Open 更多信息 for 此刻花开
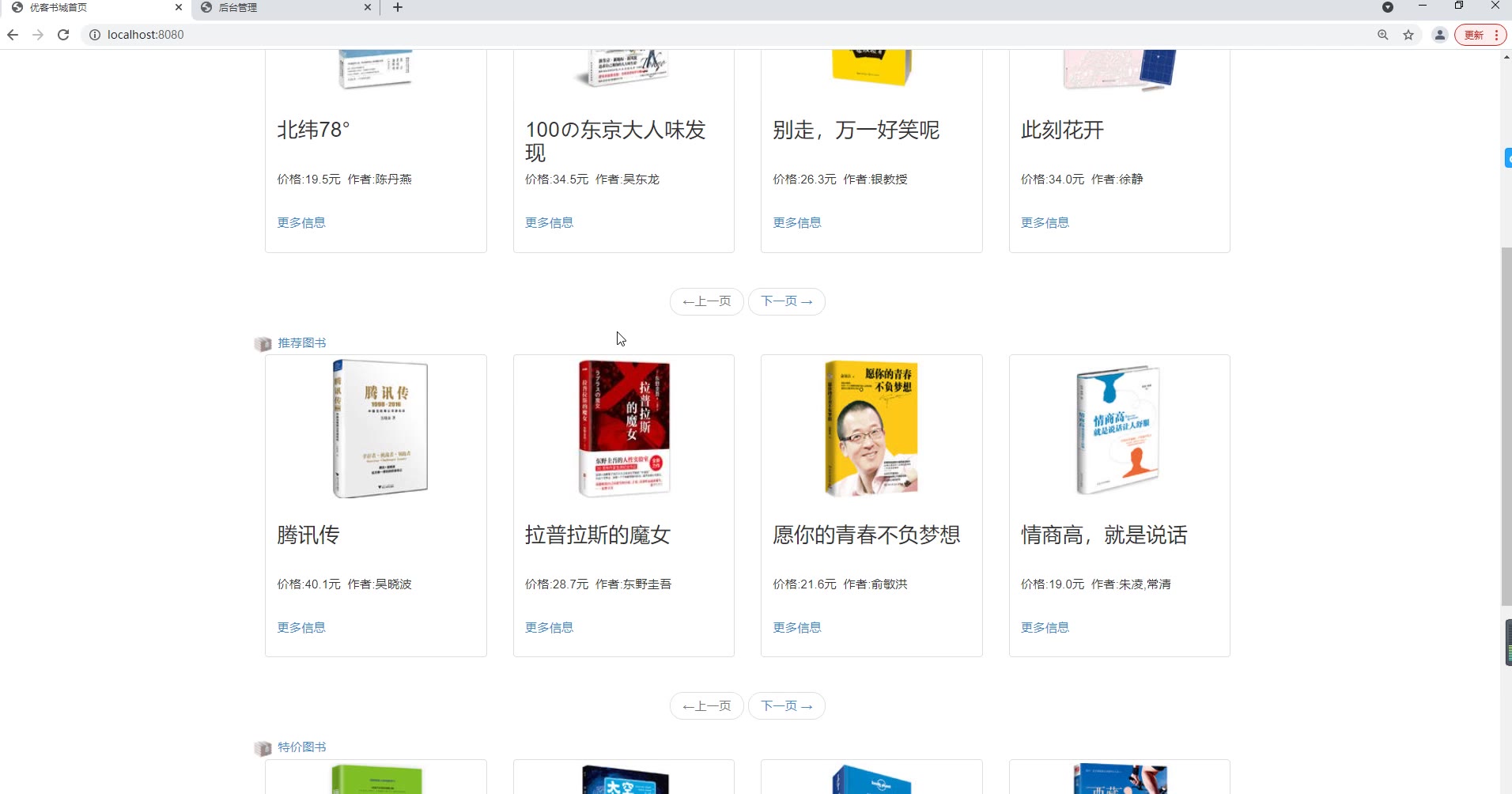Viewport: 1512px width, 794px height. pos(1045,223)
